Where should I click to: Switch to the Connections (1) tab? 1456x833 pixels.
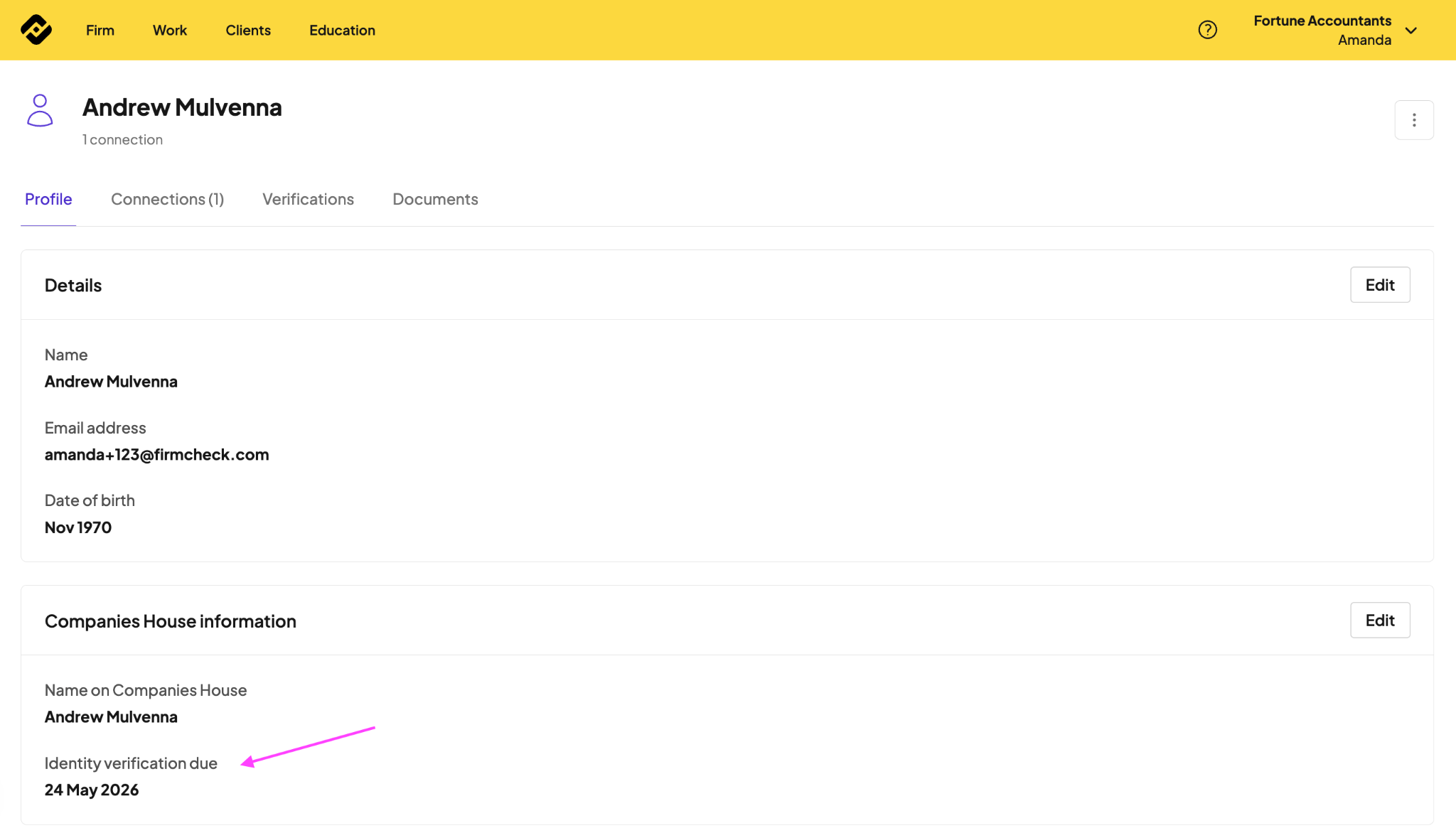point(167,200)
